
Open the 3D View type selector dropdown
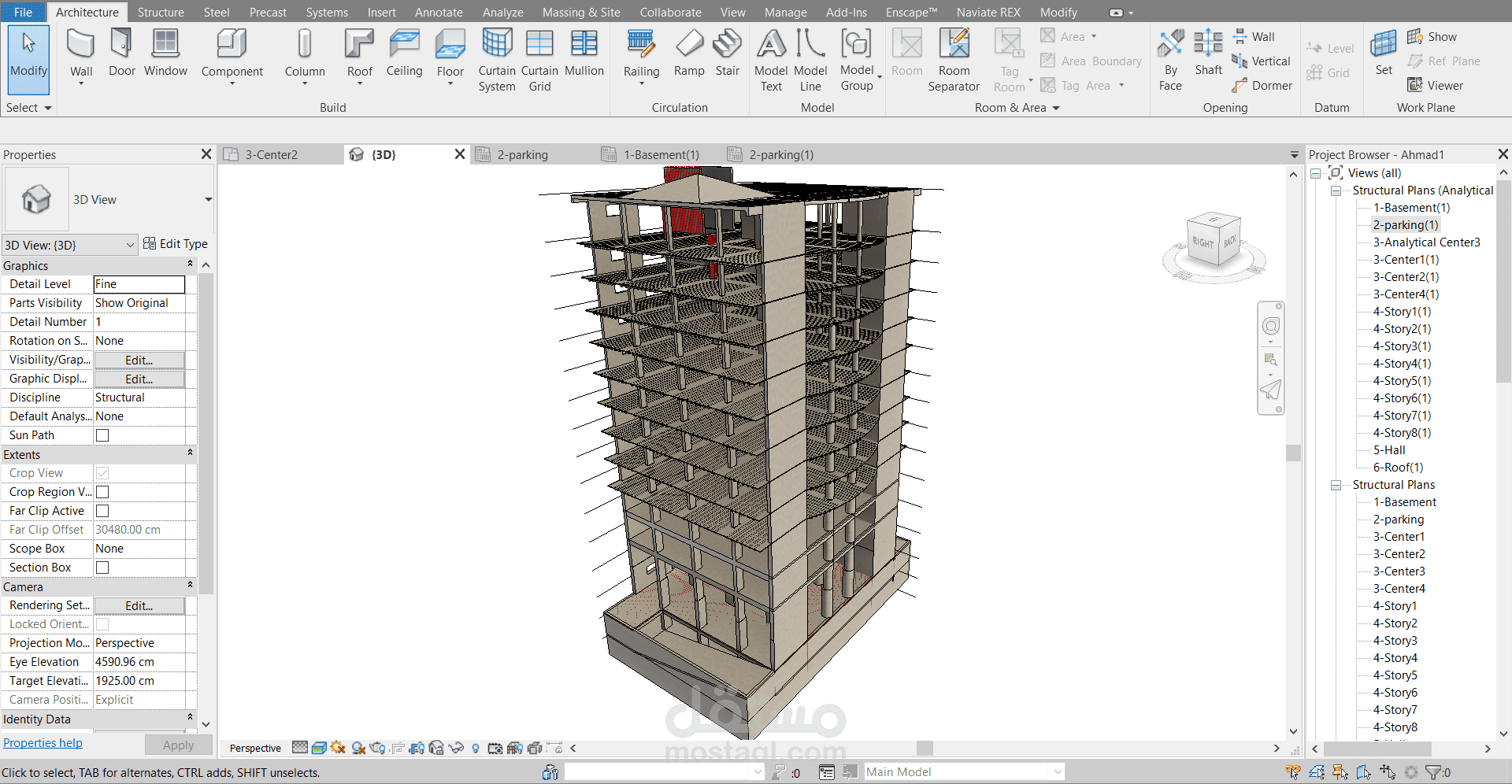(131, 245)
